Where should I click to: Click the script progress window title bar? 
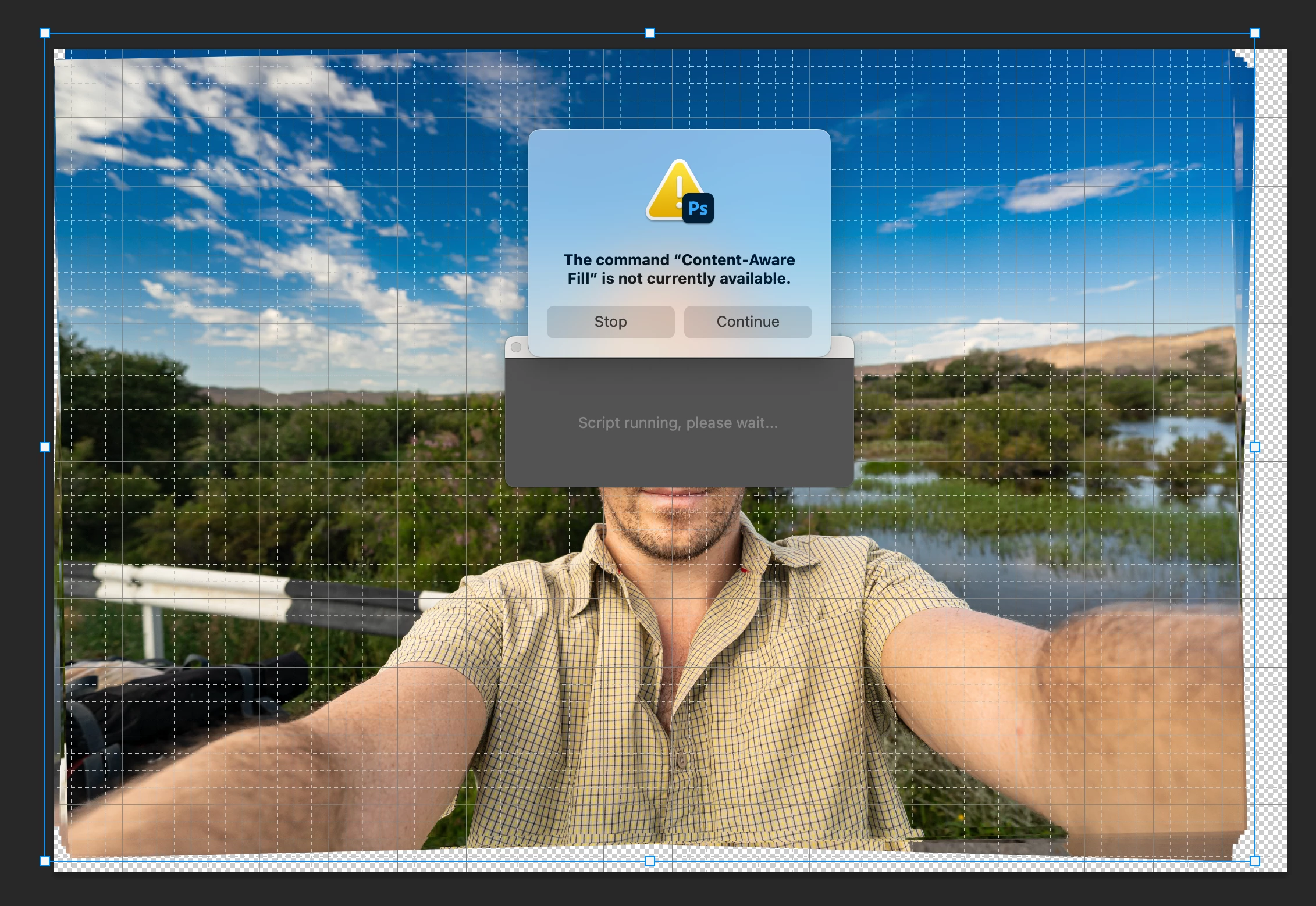point(841,348)
